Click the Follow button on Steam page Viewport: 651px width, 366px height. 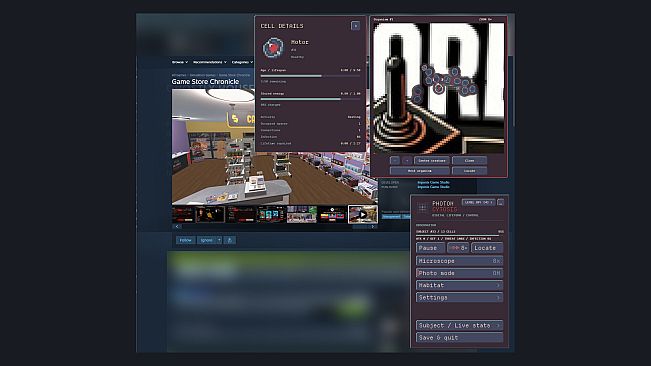coord(186,240)
